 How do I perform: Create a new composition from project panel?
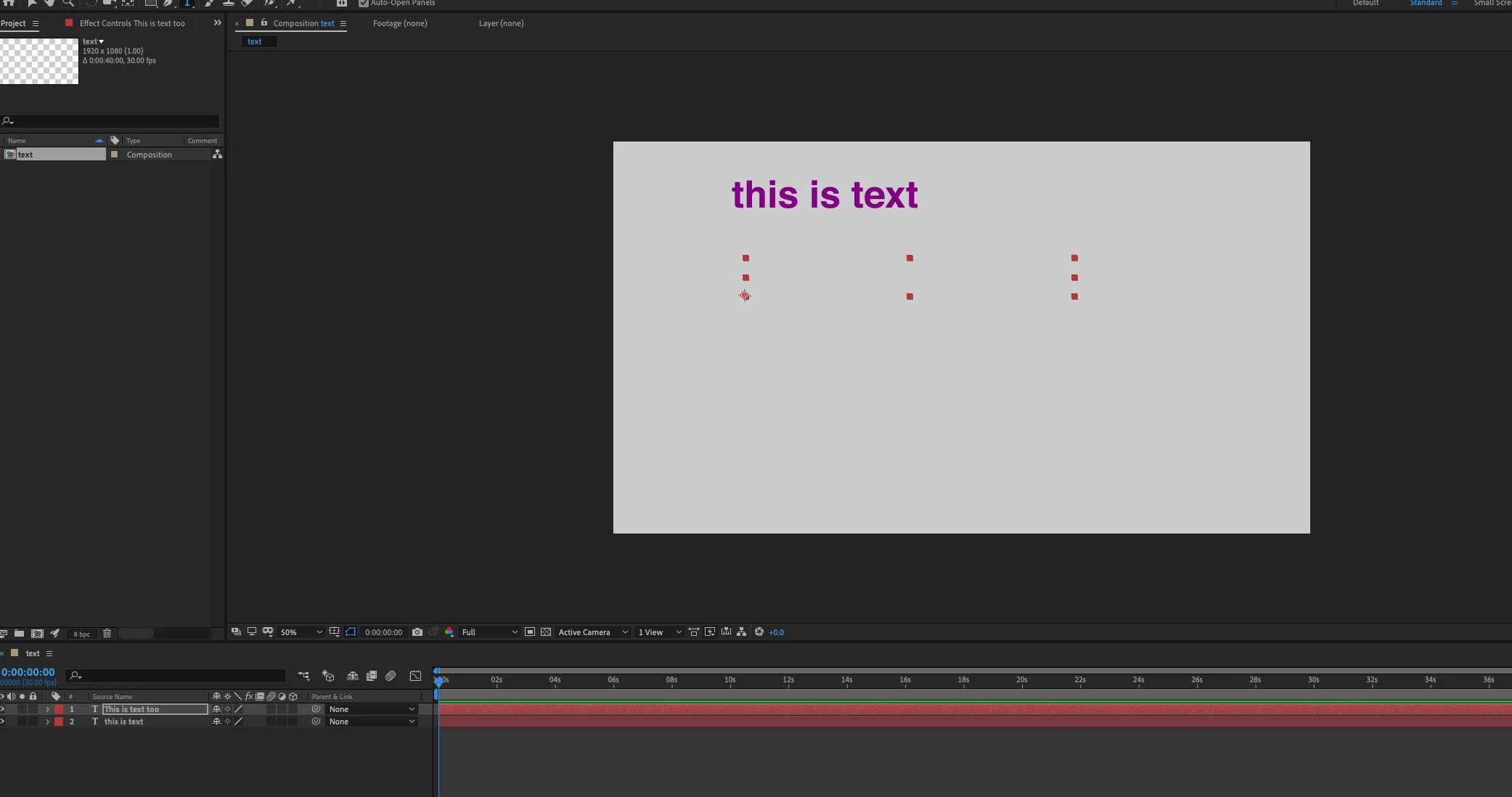click(37, 634)
